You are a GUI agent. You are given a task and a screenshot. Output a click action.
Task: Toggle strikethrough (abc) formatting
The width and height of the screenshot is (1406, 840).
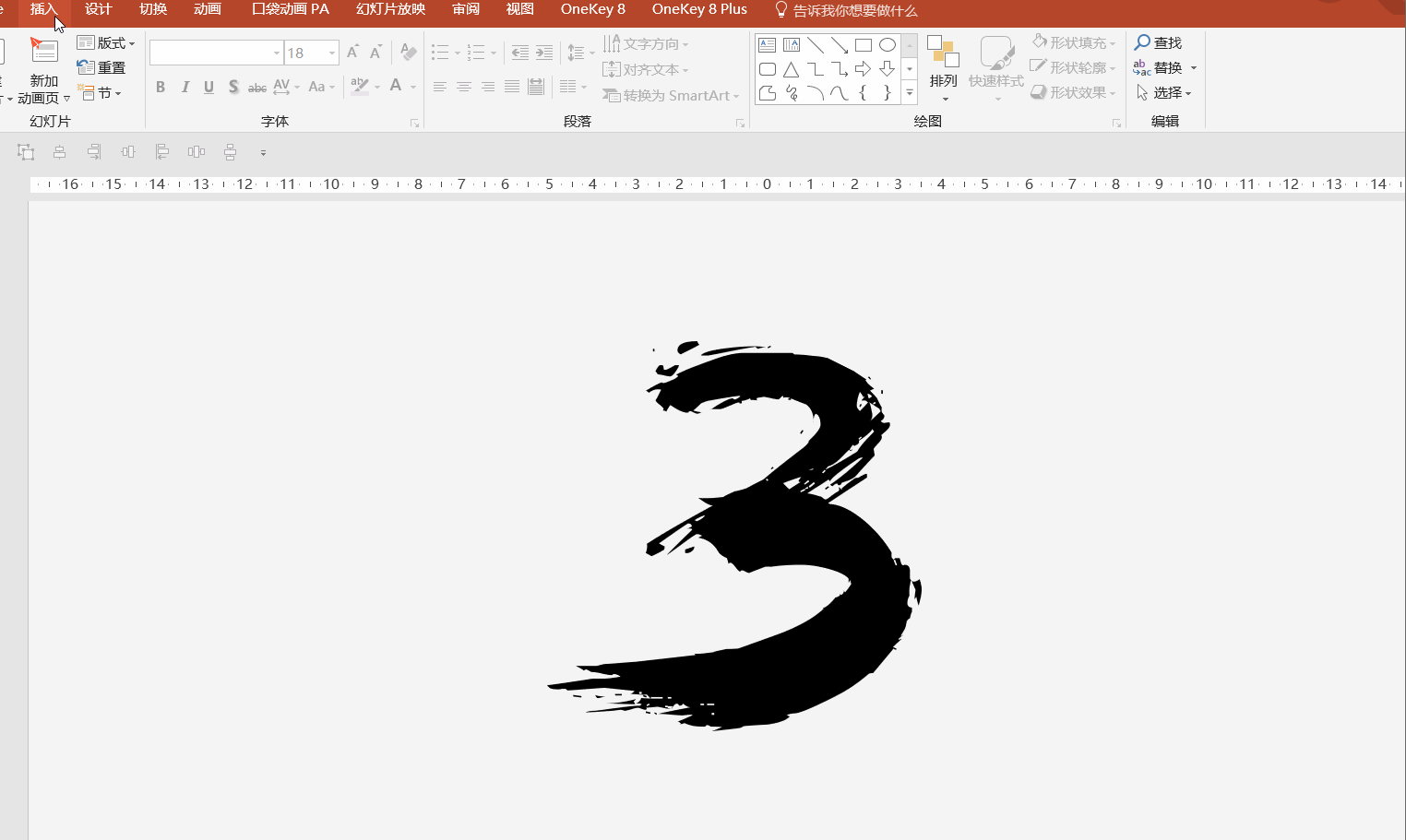[x=257, y=87]
